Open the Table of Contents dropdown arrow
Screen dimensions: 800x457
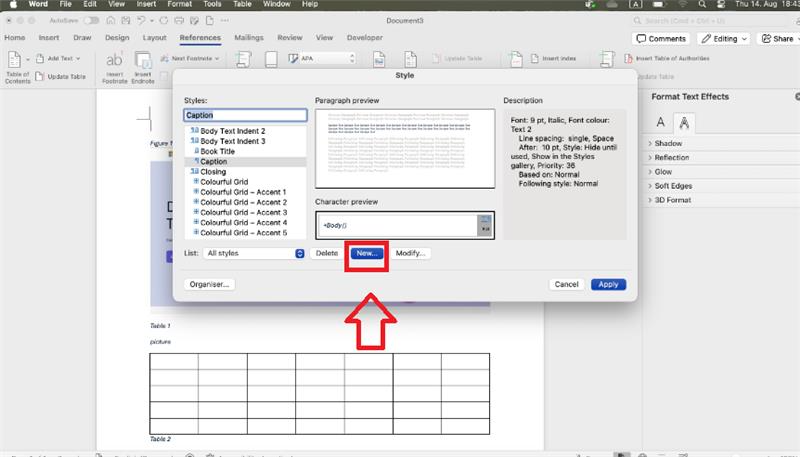point(28,59)
